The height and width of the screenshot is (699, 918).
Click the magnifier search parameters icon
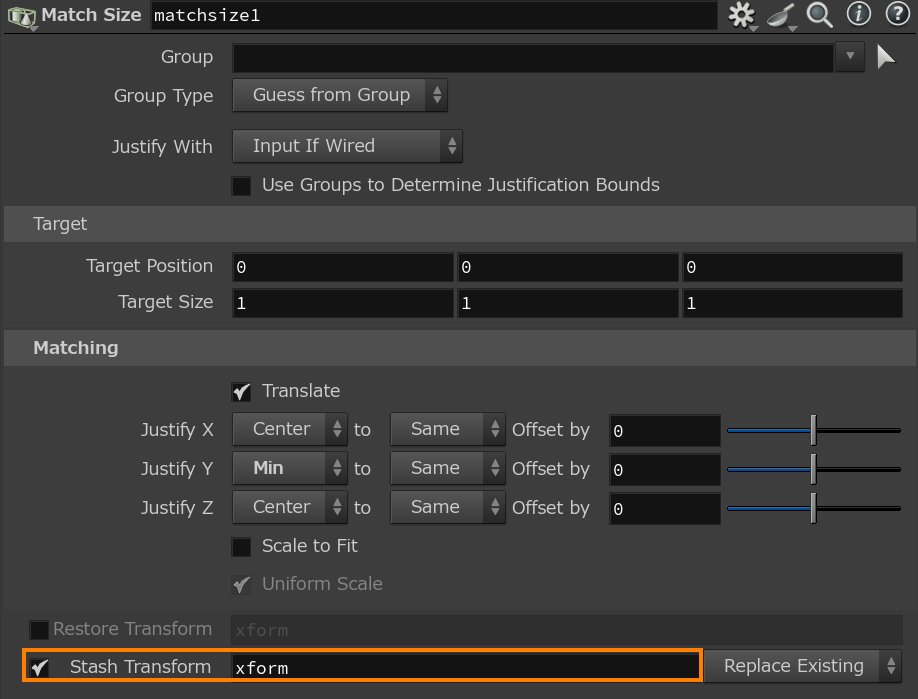[x=820, y=15]
